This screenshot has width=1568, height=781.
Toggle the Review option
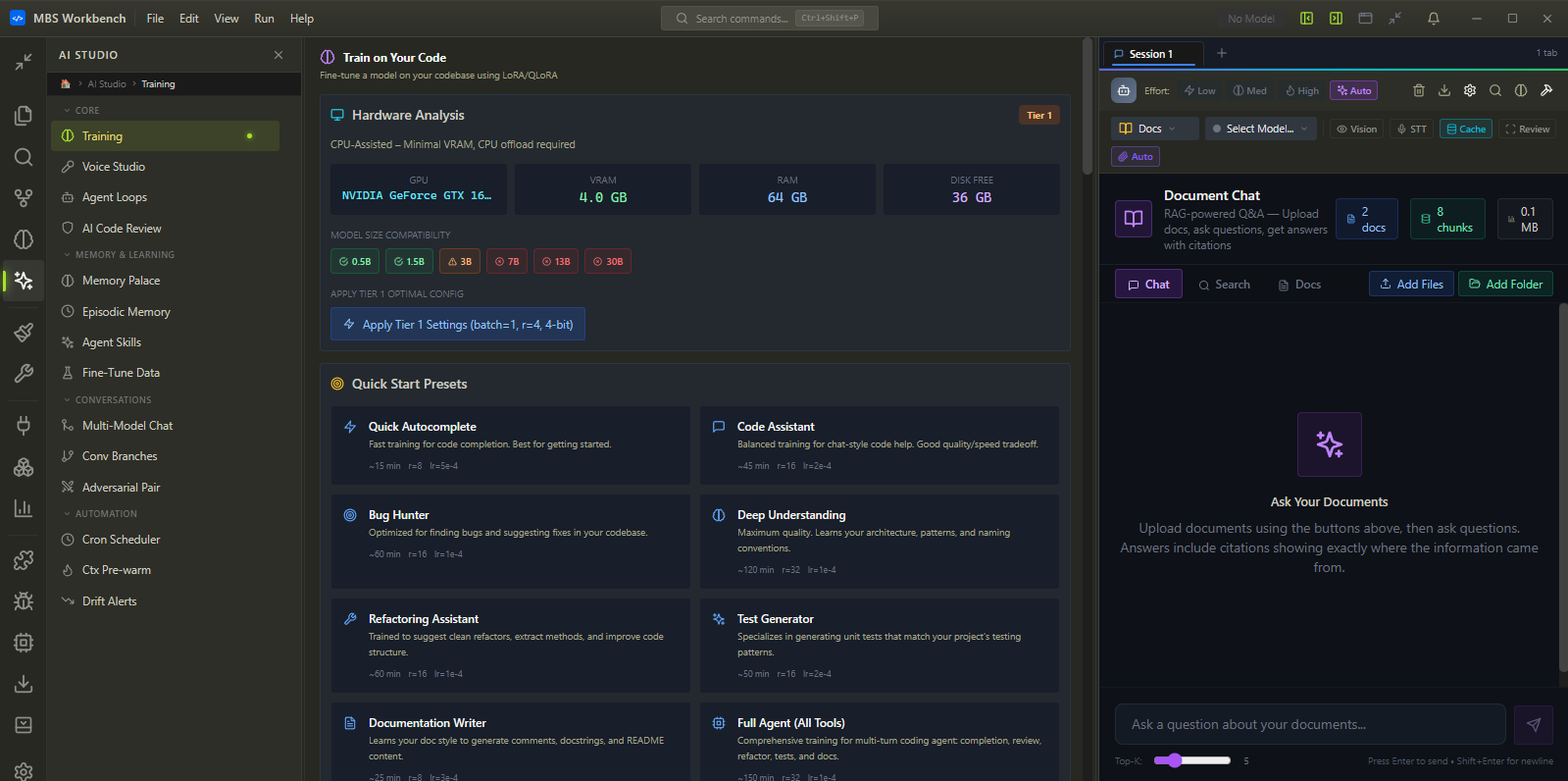click(1528, 129)
